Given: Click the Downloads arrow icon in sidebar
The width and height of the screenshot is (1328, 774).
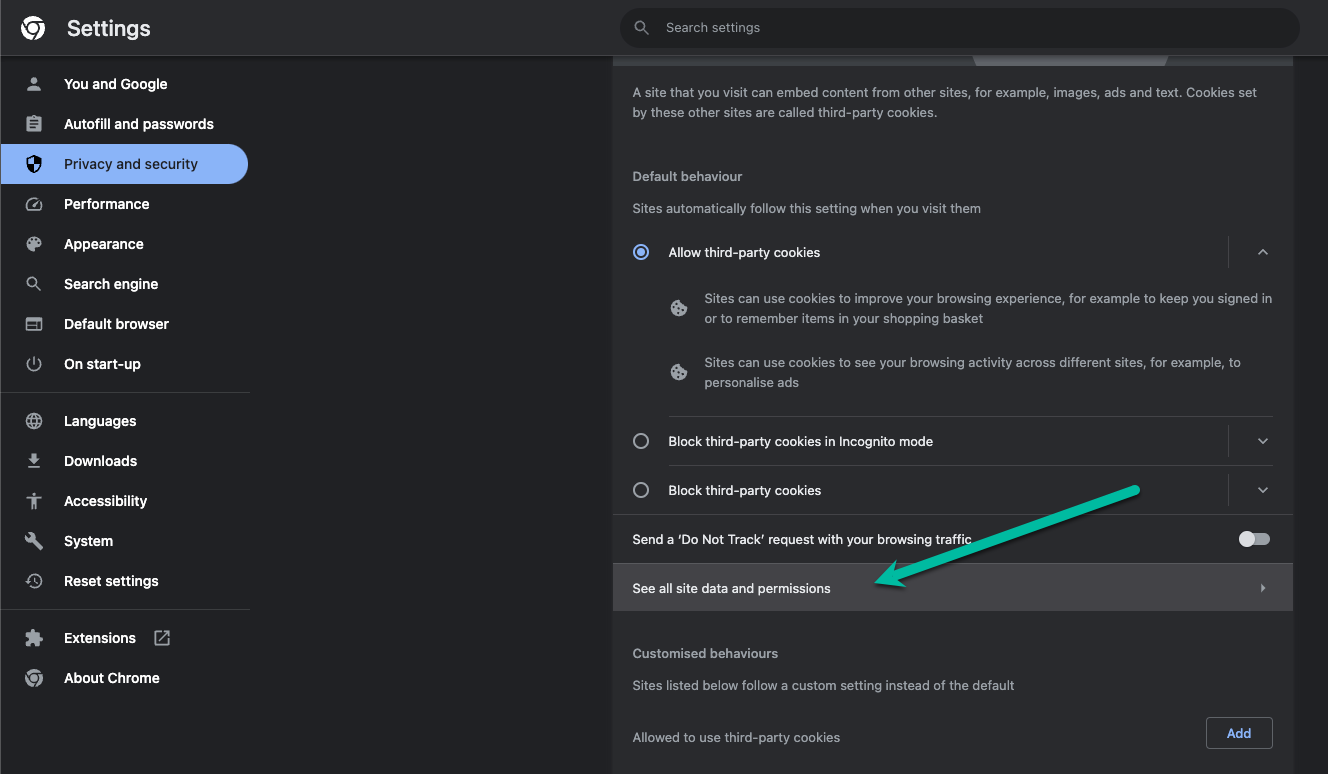Looking at the screenshot, I should click(33, 460).
